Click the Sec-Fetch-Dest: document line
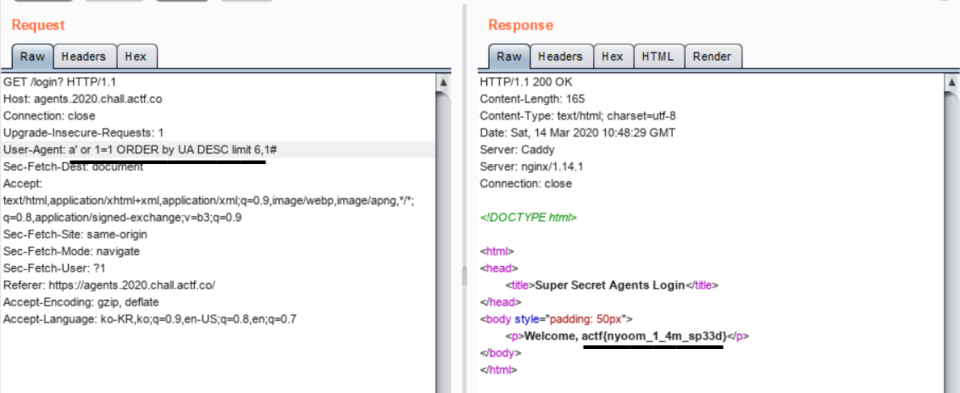This screenshot has width=960, height=393. 73,167
